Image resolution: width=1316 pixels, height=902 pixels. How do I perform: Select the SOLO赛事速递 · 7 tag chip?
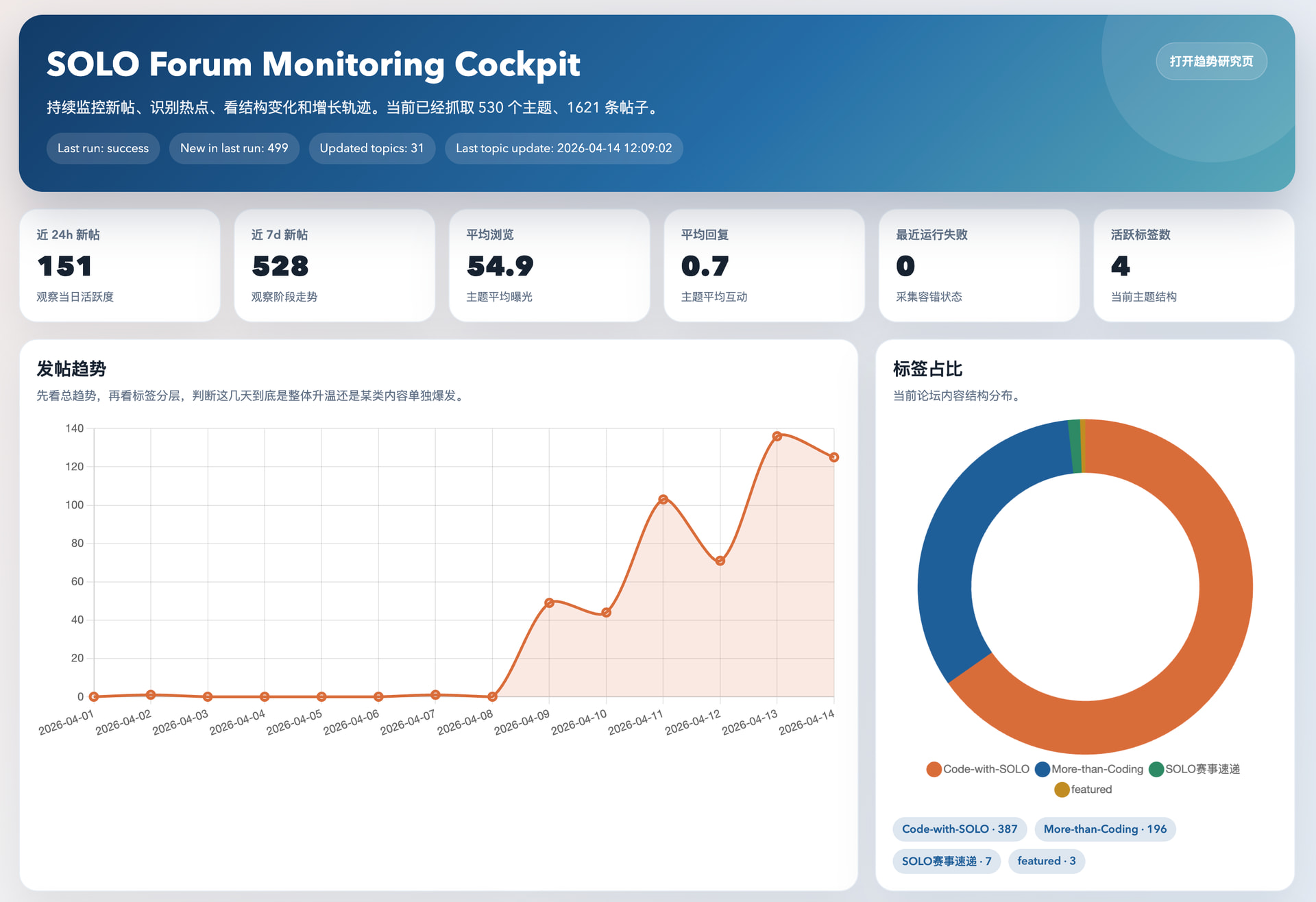click(946, 861)
